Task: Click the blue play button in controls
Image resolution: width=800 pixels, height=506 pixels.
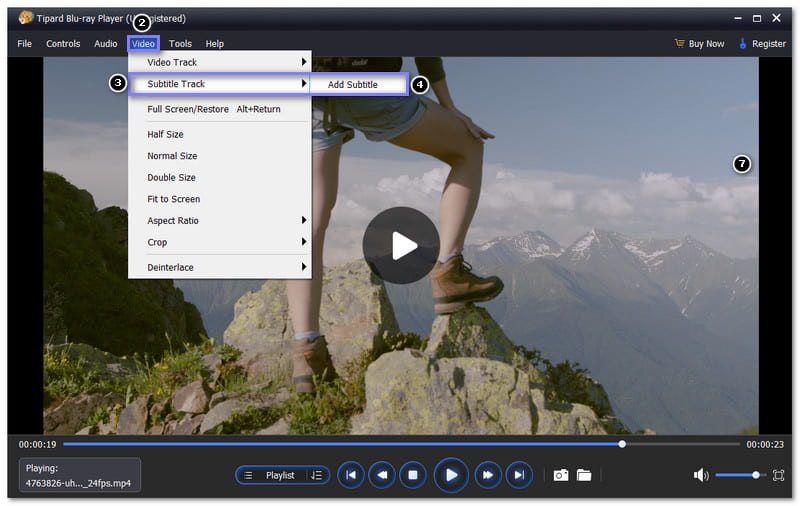Action: point(451,475)
